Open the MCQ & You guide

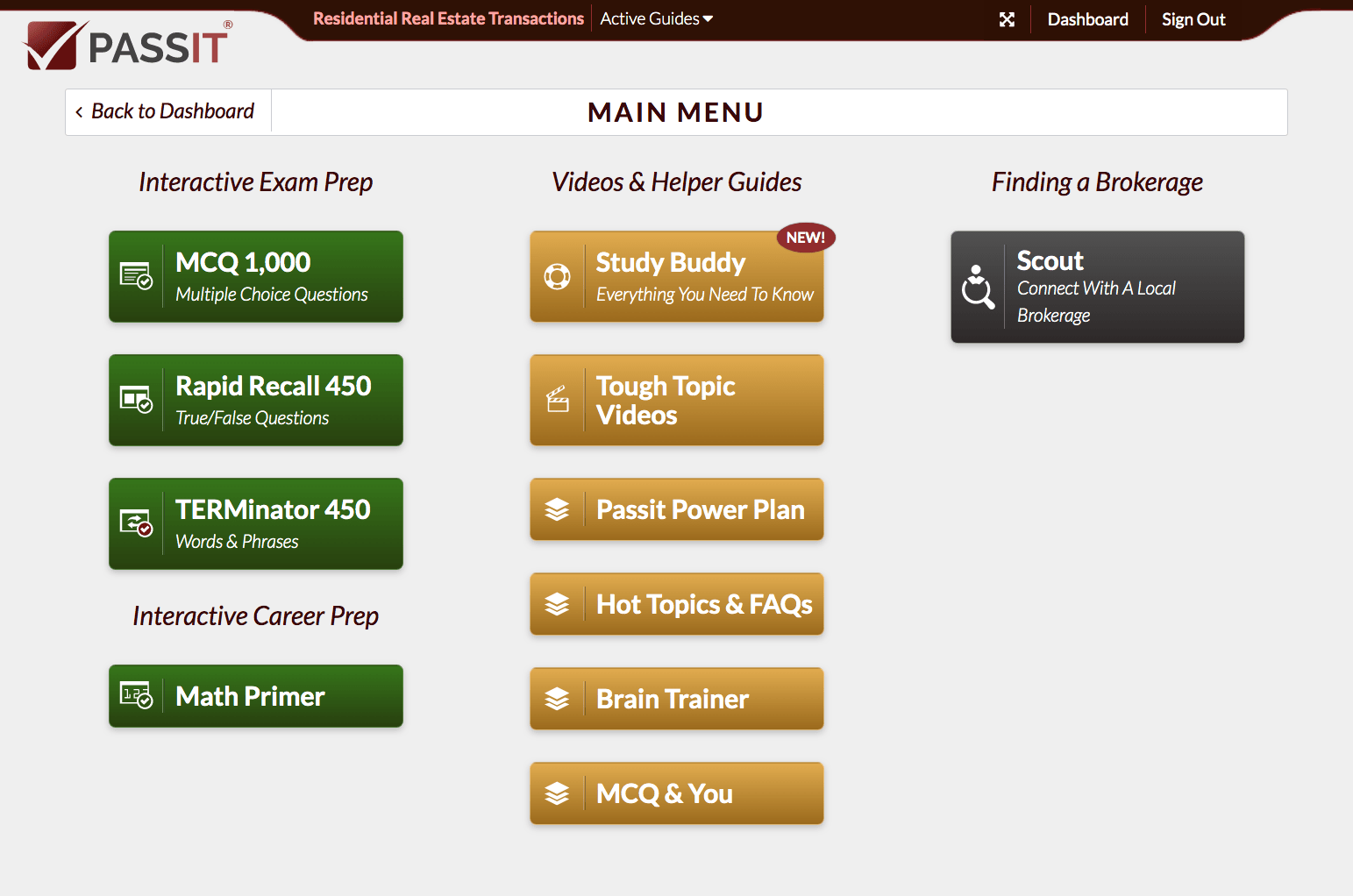(677, 793)
